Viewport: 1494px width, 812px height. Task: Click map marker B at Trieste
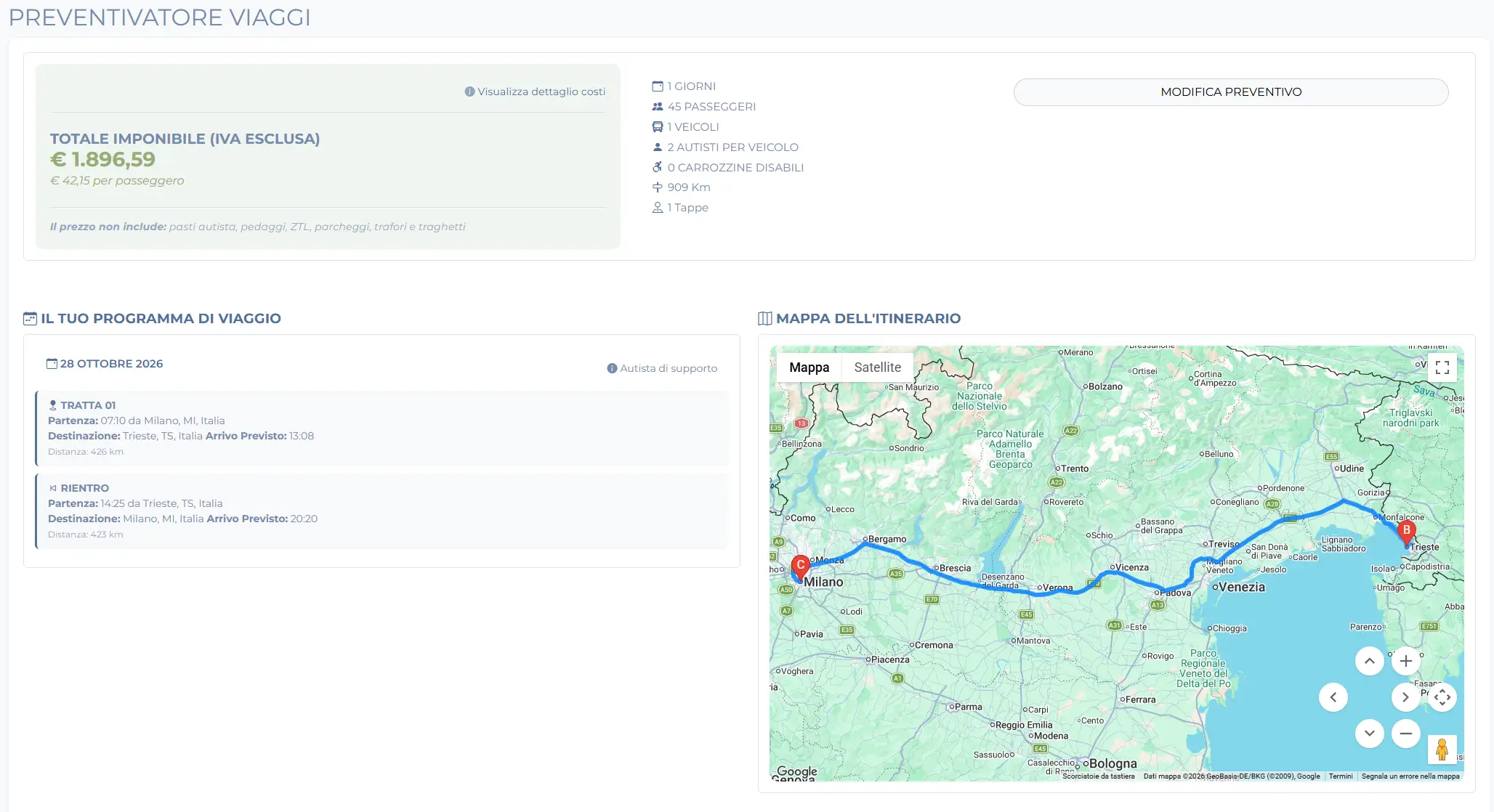1406,532
